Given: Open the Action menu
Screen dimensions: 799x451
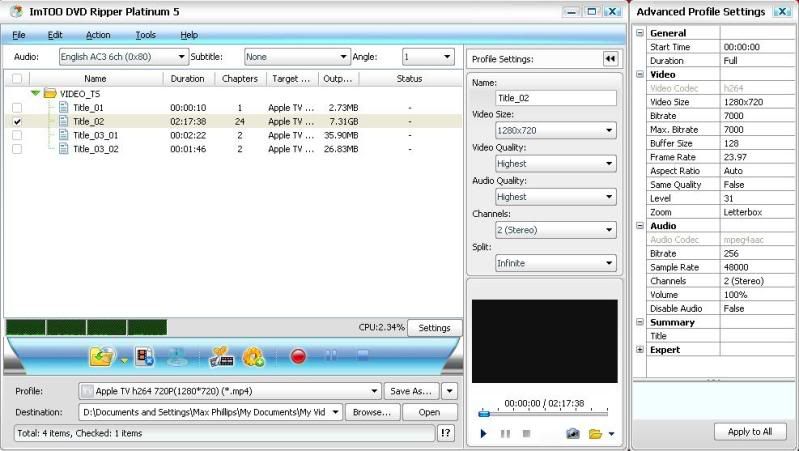Looking at the screenshot, I should tap(98, 35).
